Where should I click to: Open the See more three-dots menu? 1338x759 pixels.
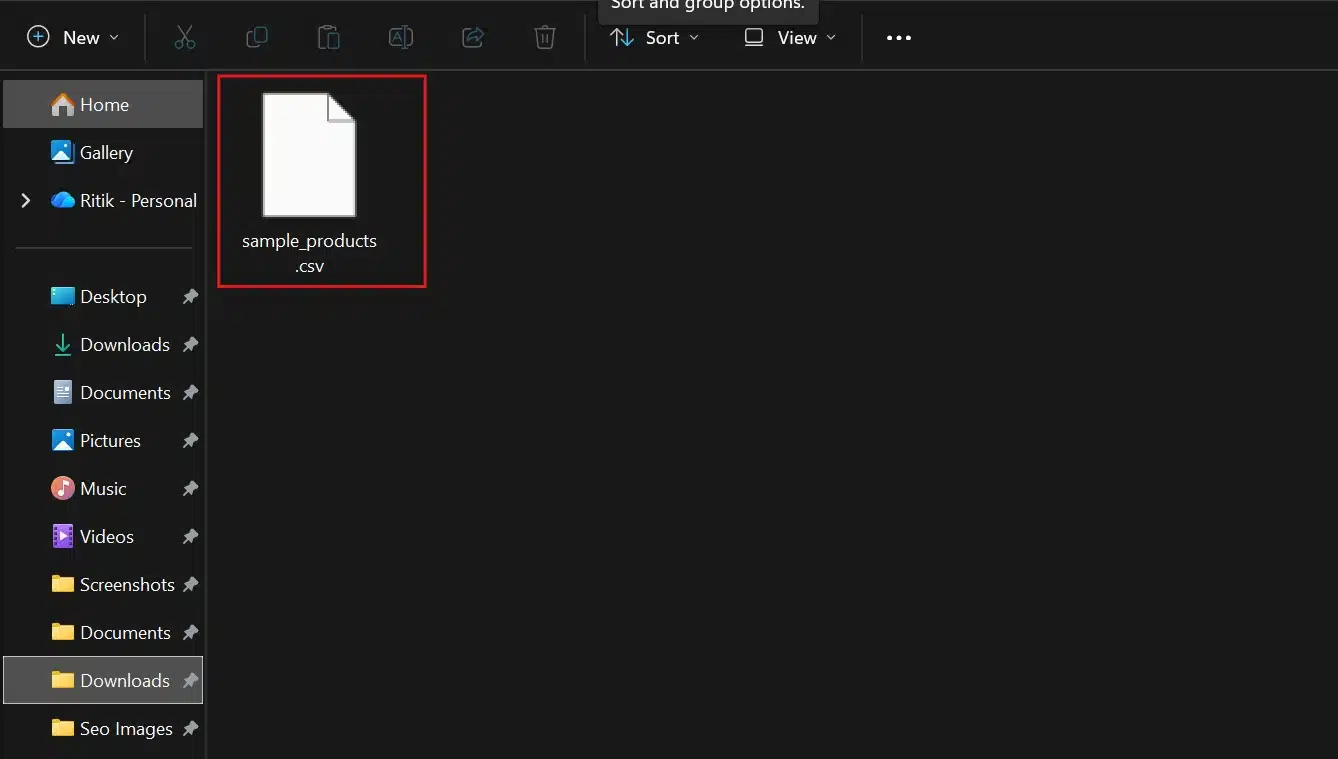(899, 38)
